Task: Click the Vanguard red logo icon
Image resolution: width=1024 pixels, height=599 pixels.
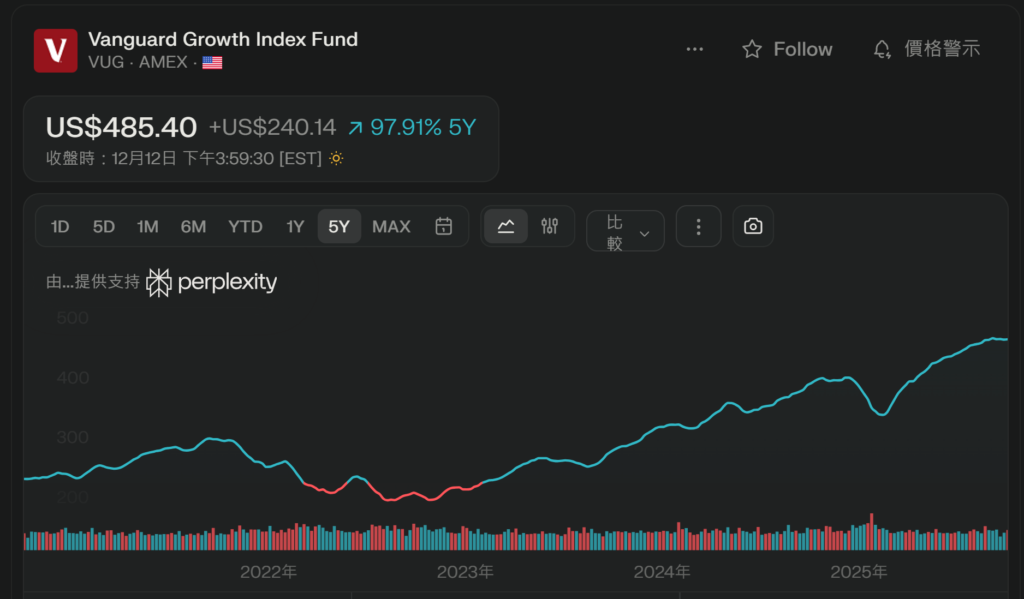Action: click(56, 51)
